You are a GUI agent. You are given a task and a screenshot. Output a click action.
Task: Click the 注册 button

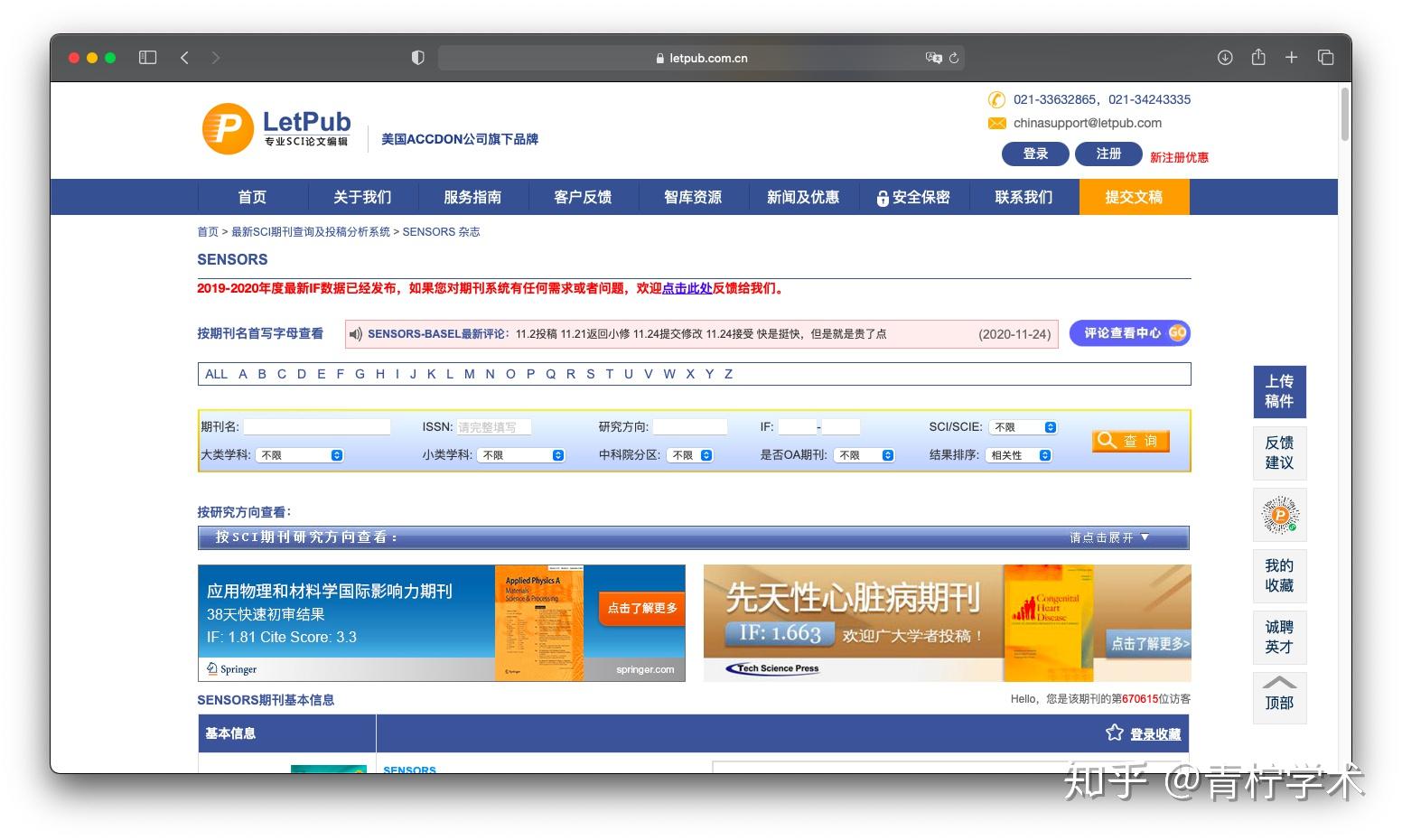pos(1108,154)
